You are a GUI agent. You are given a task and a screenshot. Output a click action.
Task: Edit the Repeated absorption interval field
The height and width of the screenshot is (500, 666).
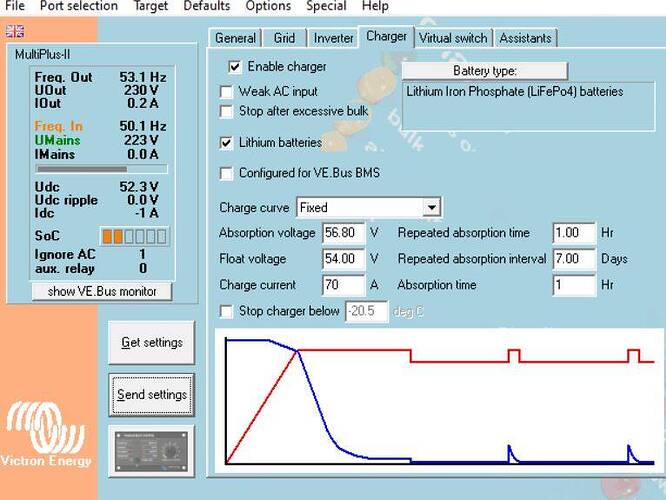click(574, 259)
